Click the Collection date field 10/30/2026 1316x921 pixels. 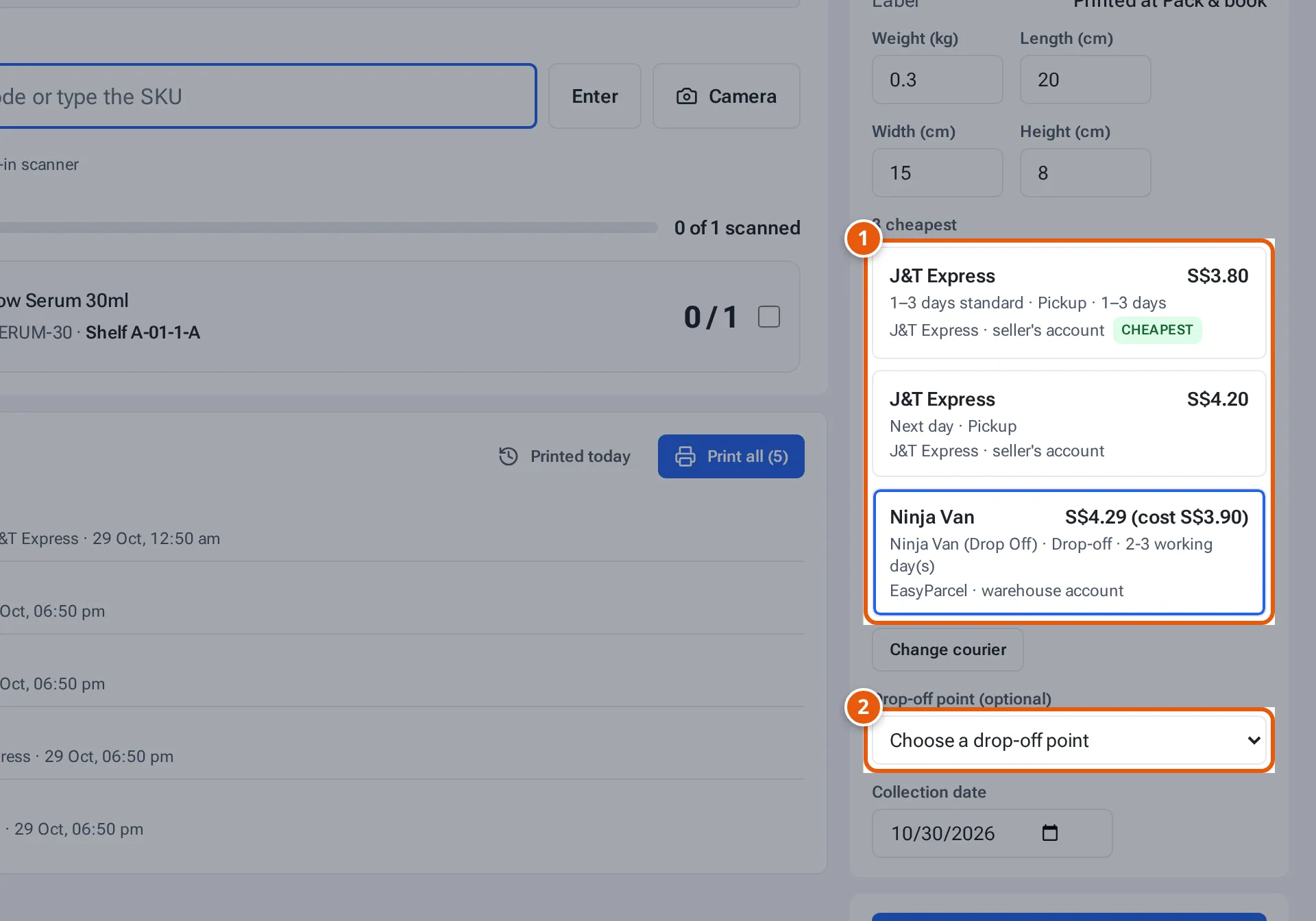pyautogui.click(x=992, y=833)
